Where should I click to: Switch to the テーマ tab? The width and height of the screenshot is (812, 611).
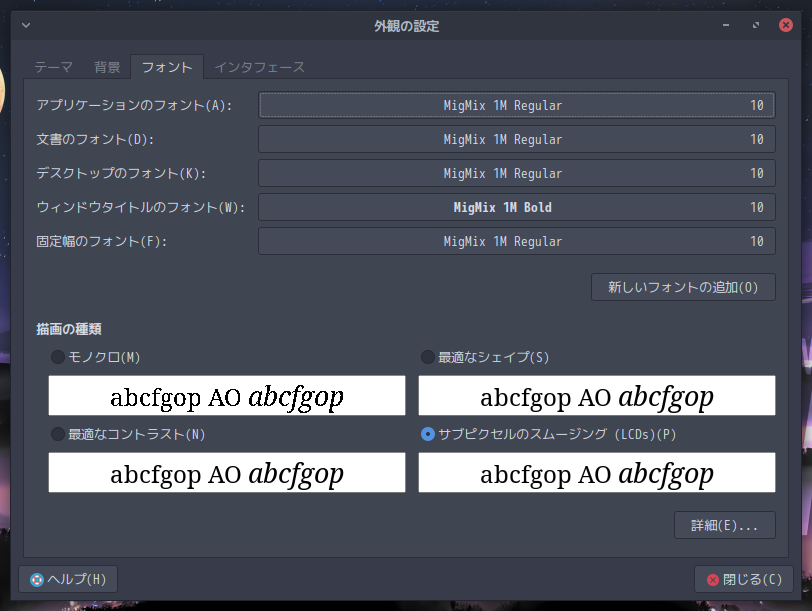tap(53, 67)
